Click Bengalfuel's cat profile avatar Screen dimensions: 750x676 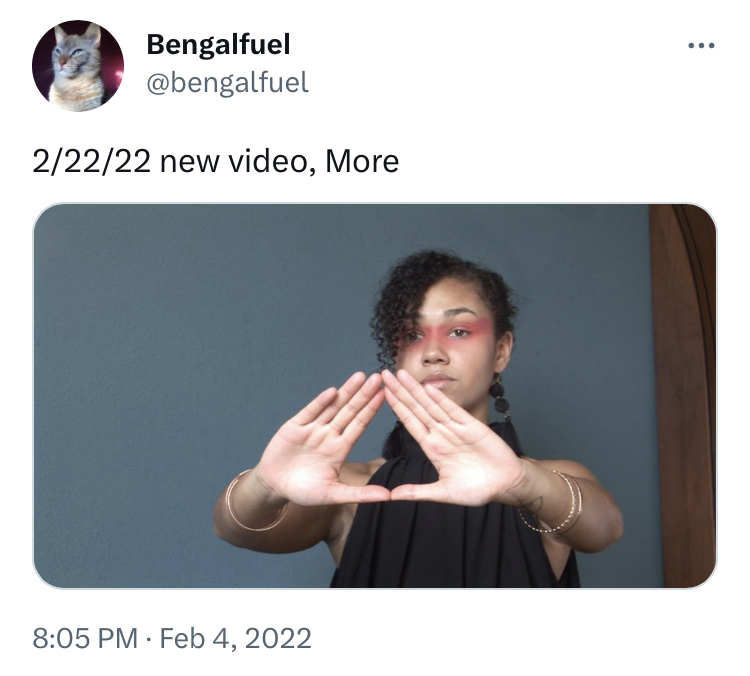click(x=78, y=66)
